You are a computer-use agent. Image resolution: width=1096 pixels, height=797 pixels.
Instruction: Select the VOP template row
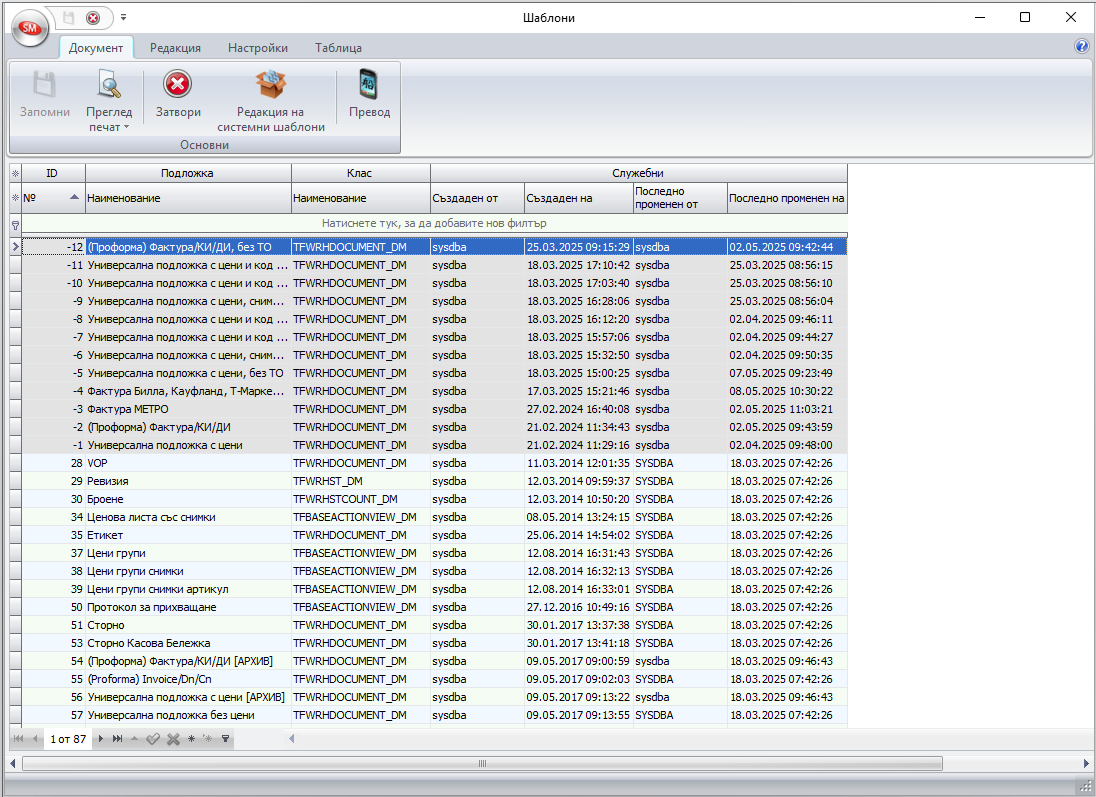pyautogui.click(x=434, y=463)
